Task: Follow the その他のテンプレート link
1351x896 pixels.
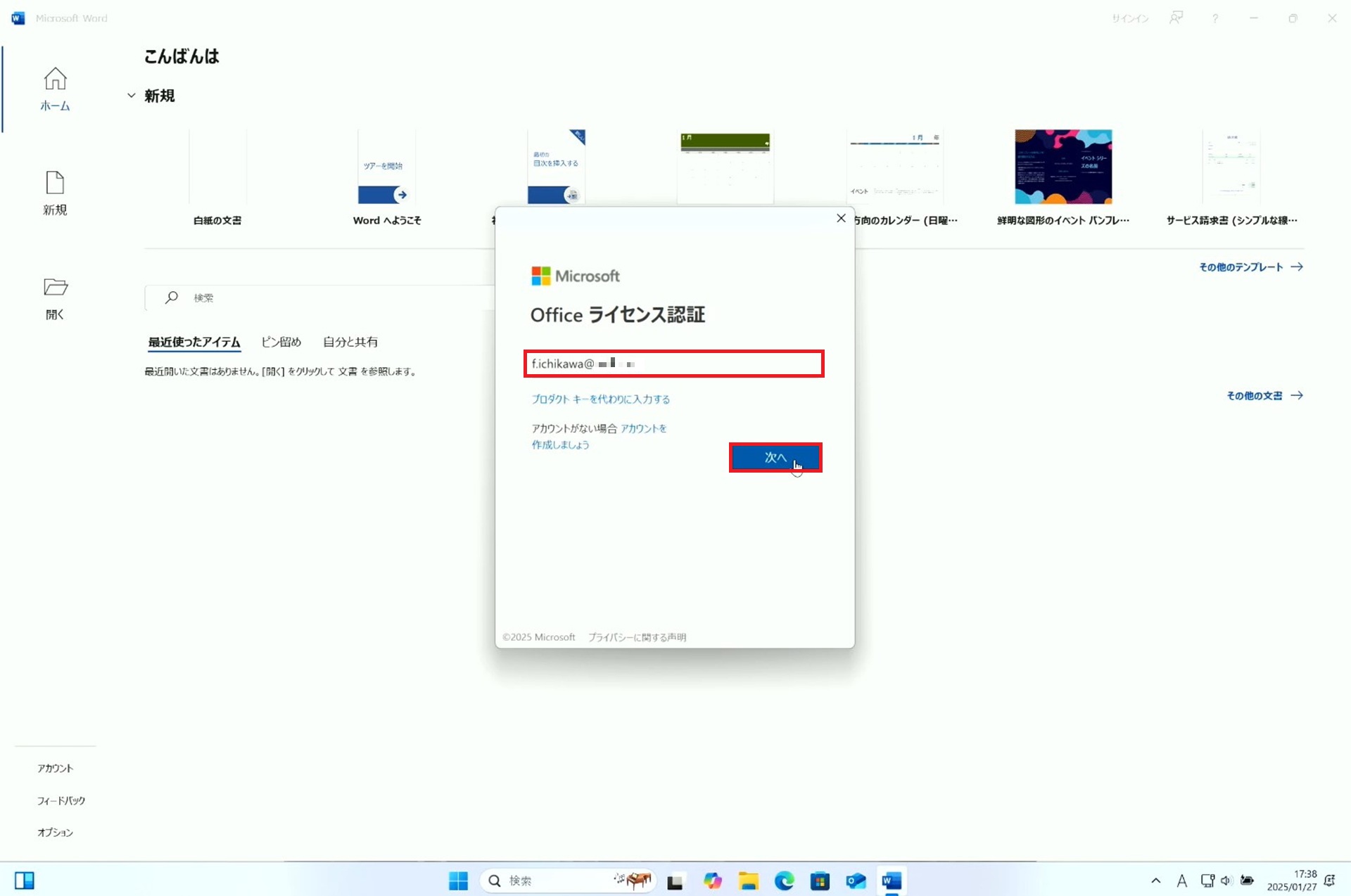Action: [1251, 267]
